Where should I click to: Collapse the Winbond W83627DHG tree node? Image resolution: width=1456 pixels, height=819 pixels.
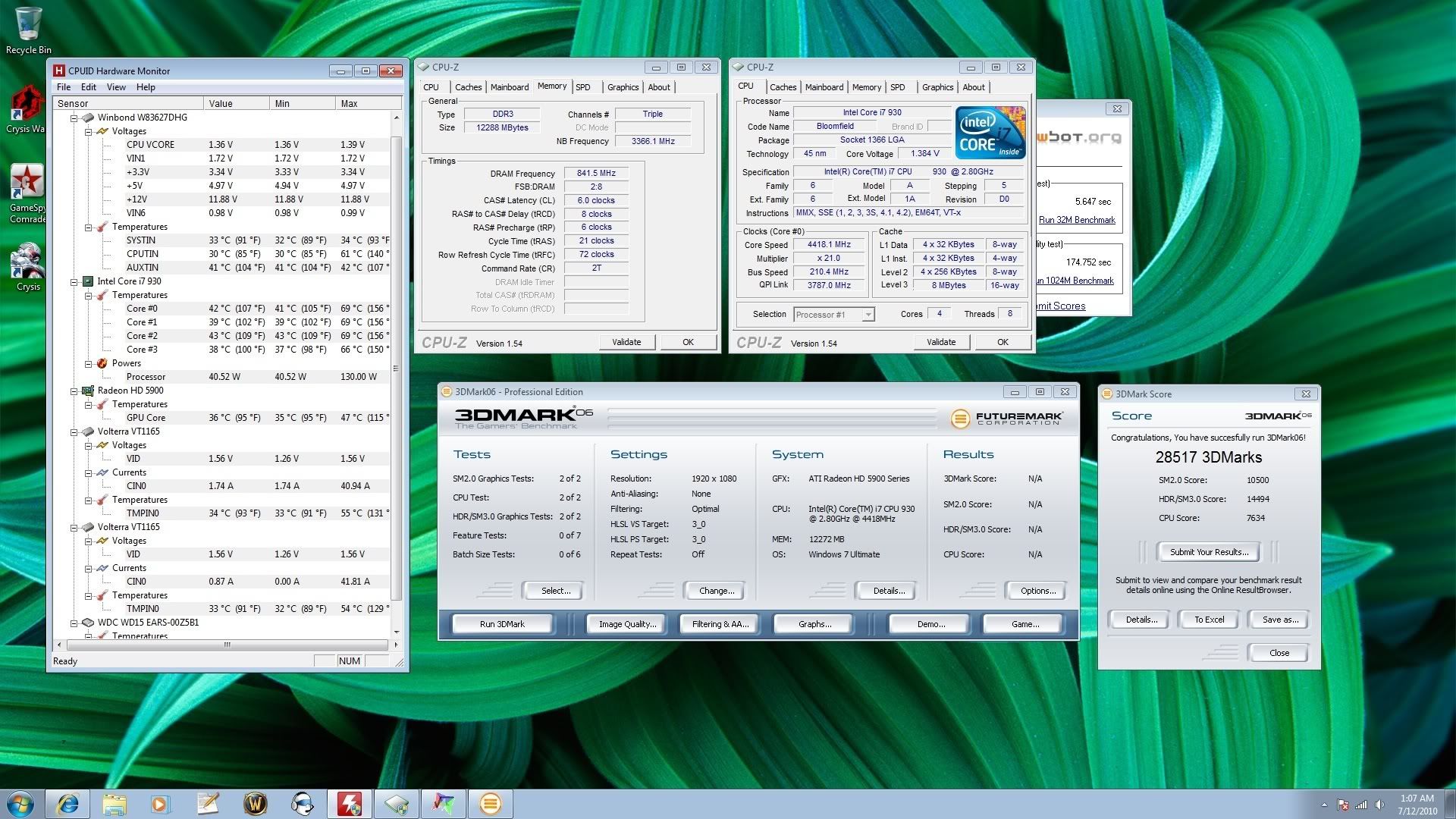74,118
